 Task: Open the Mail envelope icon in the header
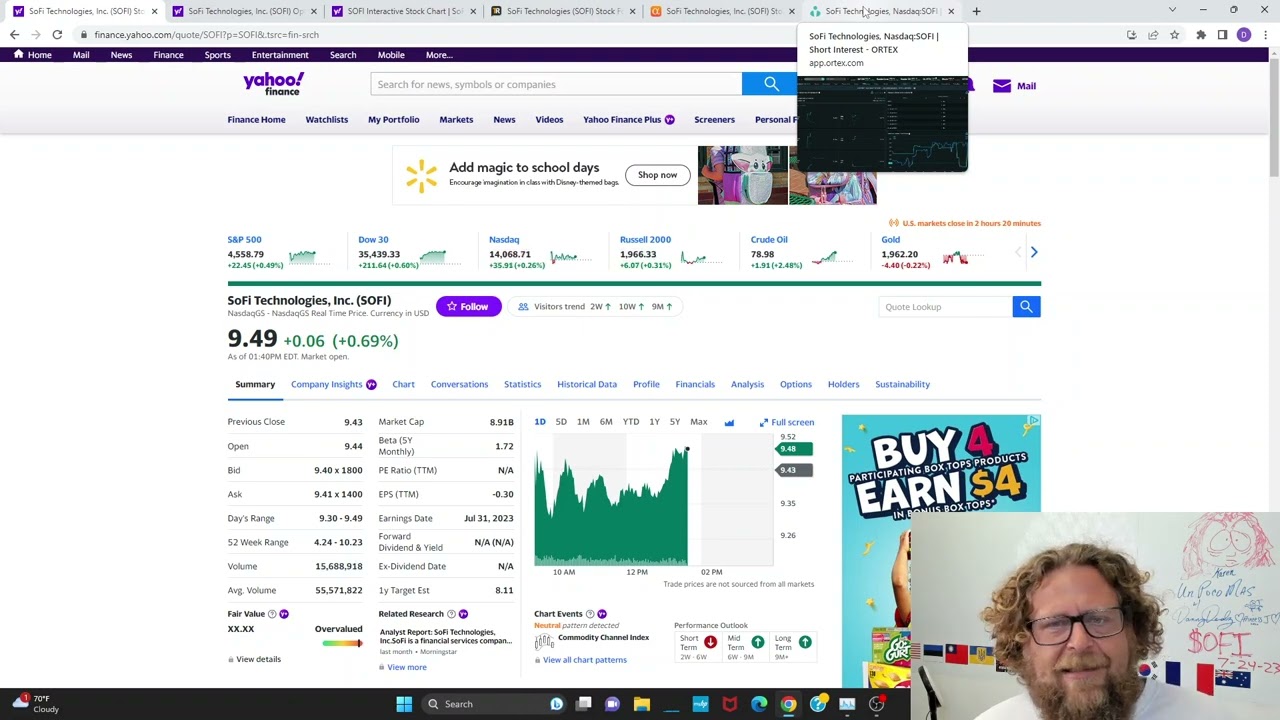click(1002, 86)
